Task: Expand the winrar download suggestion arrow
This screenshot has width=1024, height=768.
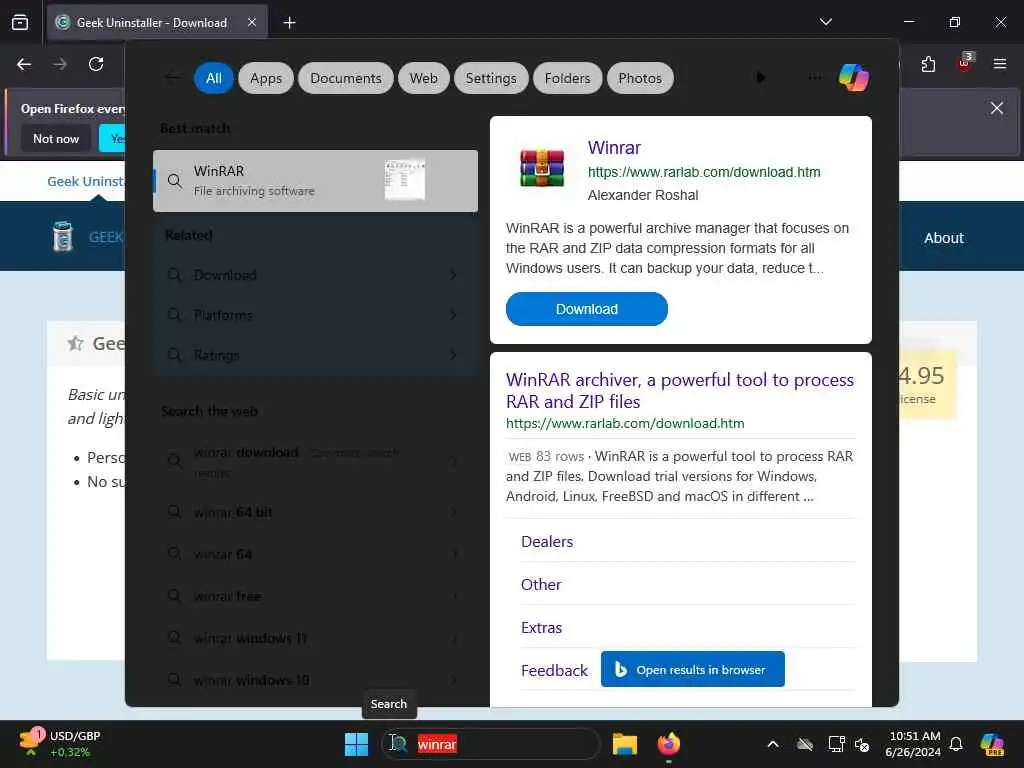Action: 453,461
